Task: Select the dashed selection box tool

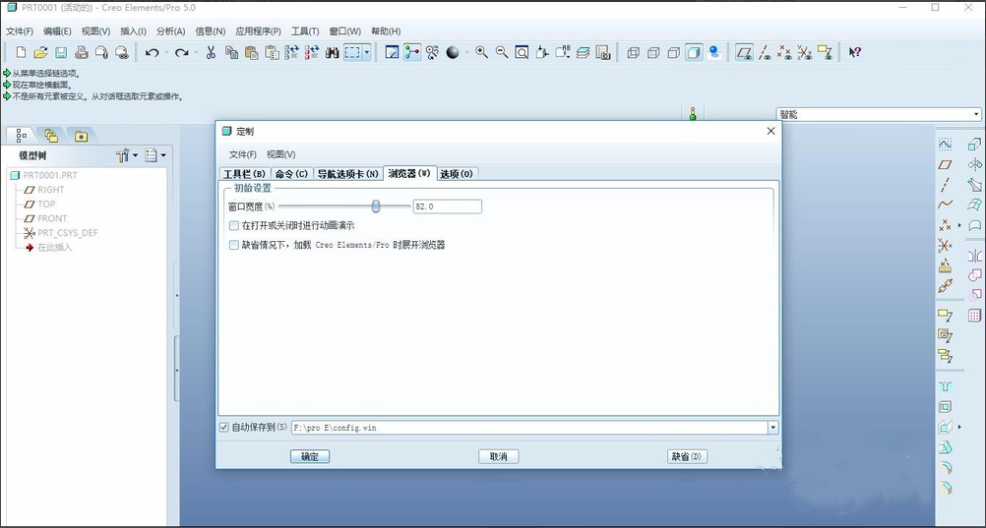Action: (352, 53)
